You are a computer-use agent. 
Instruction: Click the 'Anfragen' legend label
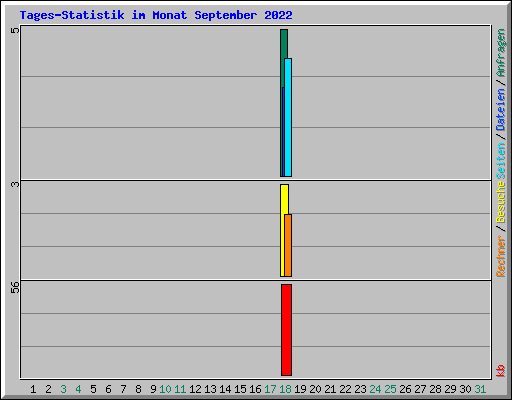(x=501, y=53)
